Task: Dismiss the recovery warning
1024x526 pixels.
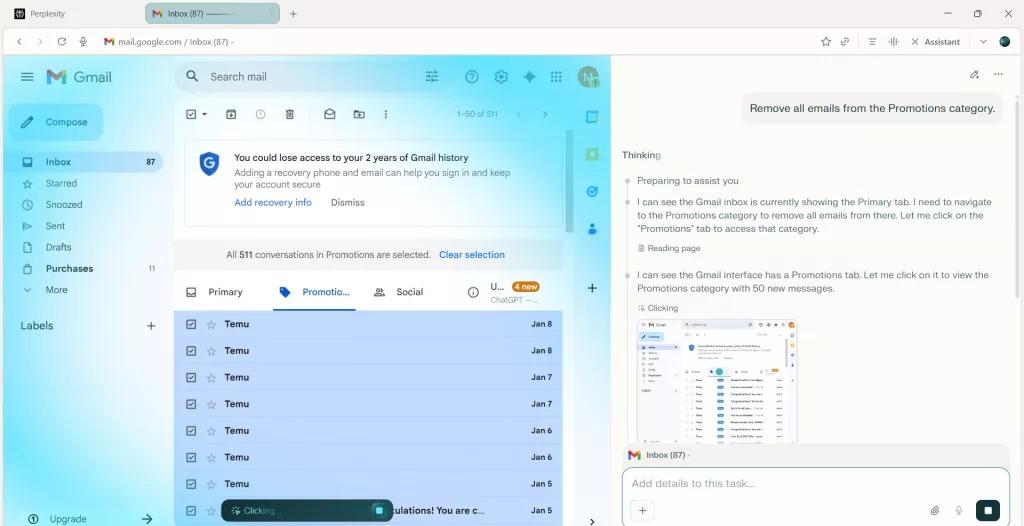Action: 347,203
